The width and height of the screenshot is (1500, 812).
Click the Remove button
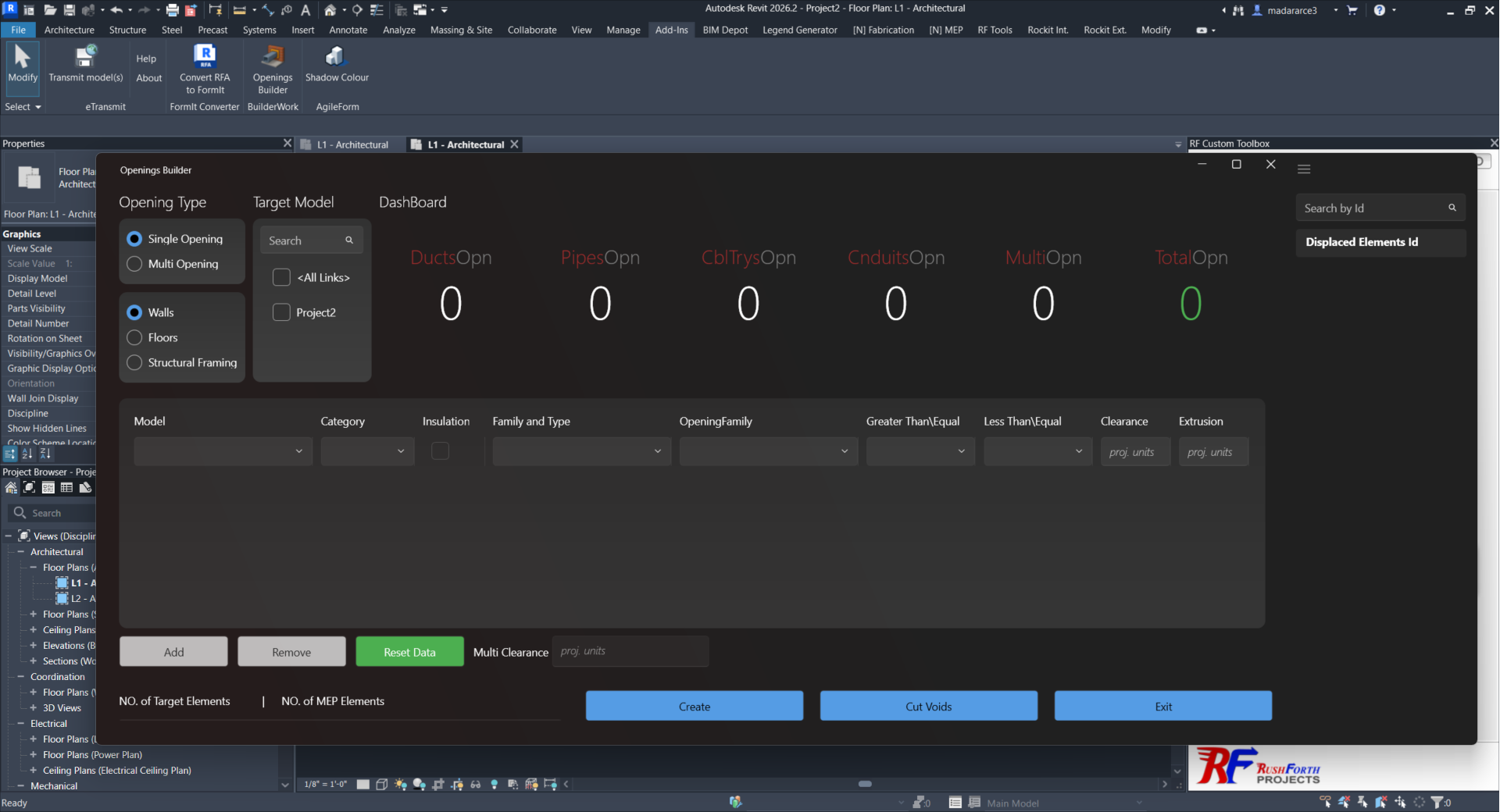click(x=291, y=652)
